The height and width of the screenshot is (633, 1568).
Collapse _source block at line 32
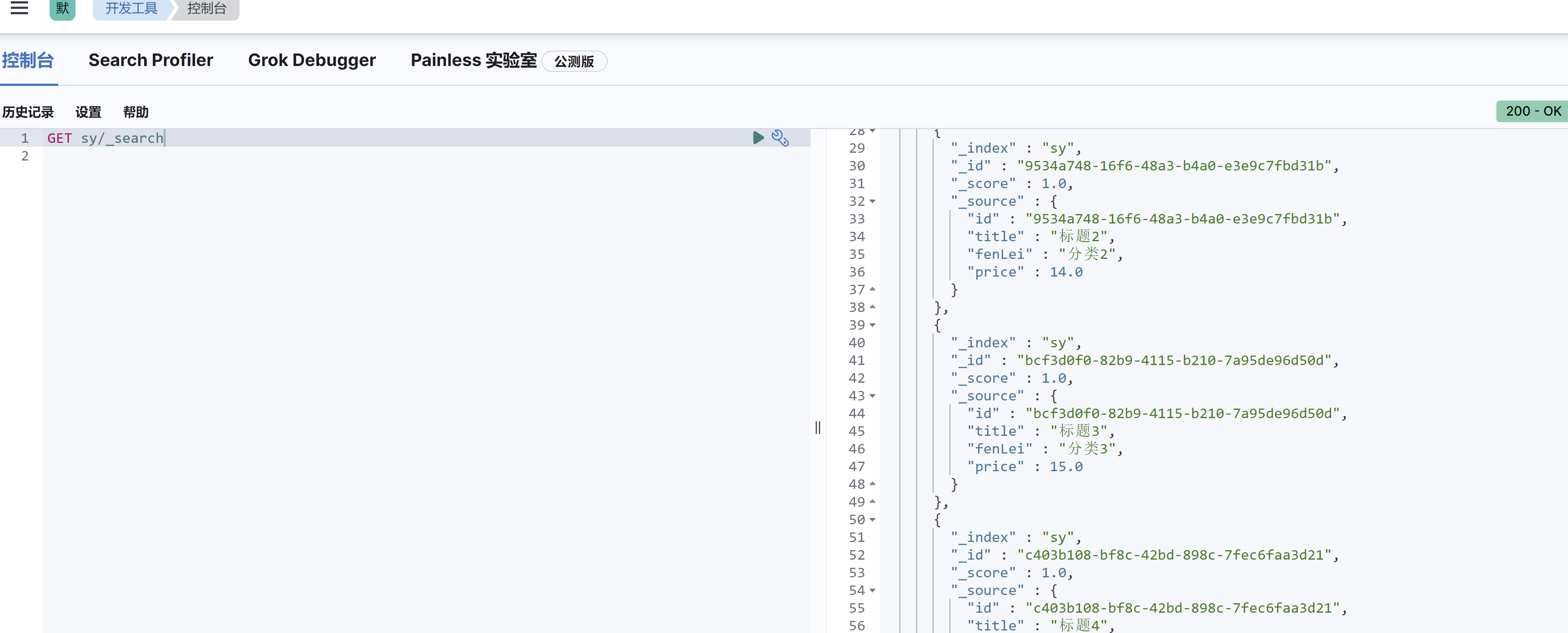[872, 202]
